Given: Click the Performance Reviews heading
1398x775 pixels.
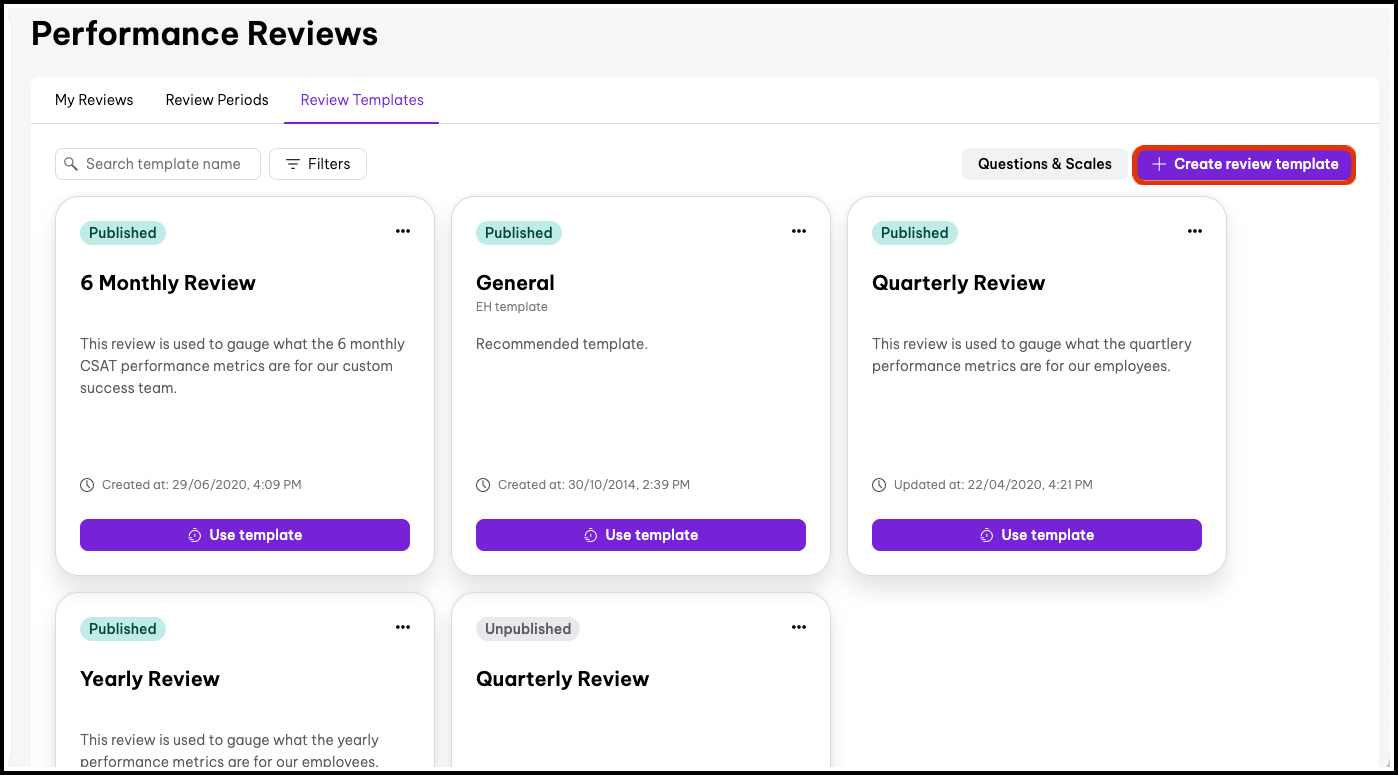Looking at the screenshot, I should pos(204,34).
